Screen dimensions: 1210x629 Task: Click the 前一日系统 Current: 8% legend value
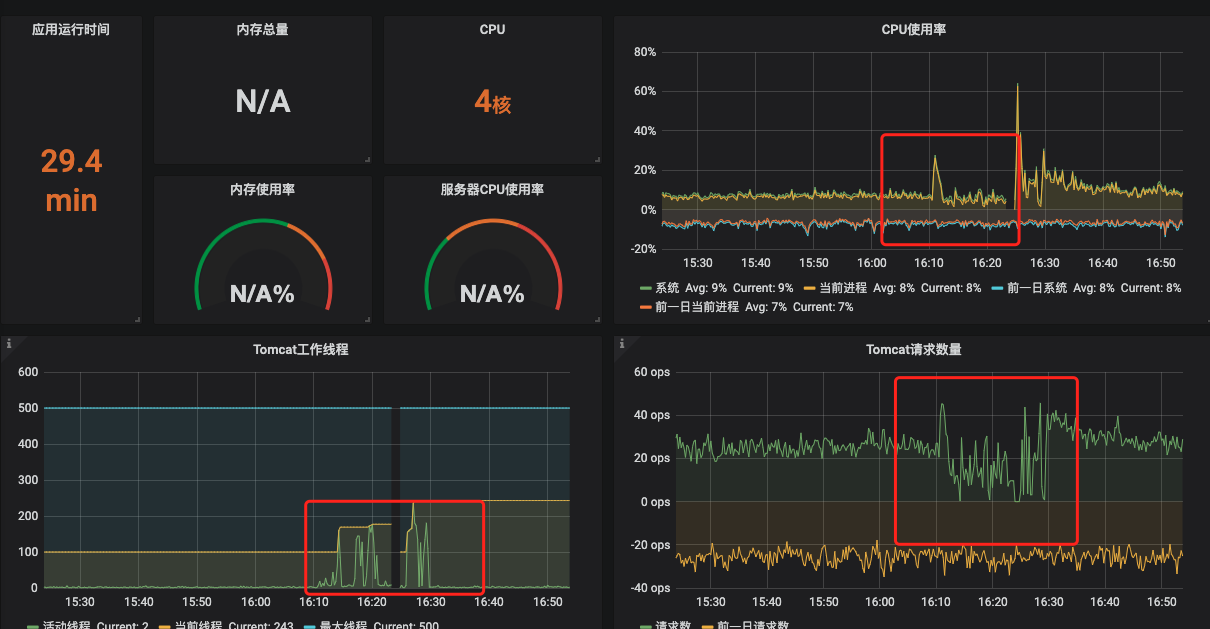click(1151, 288)
